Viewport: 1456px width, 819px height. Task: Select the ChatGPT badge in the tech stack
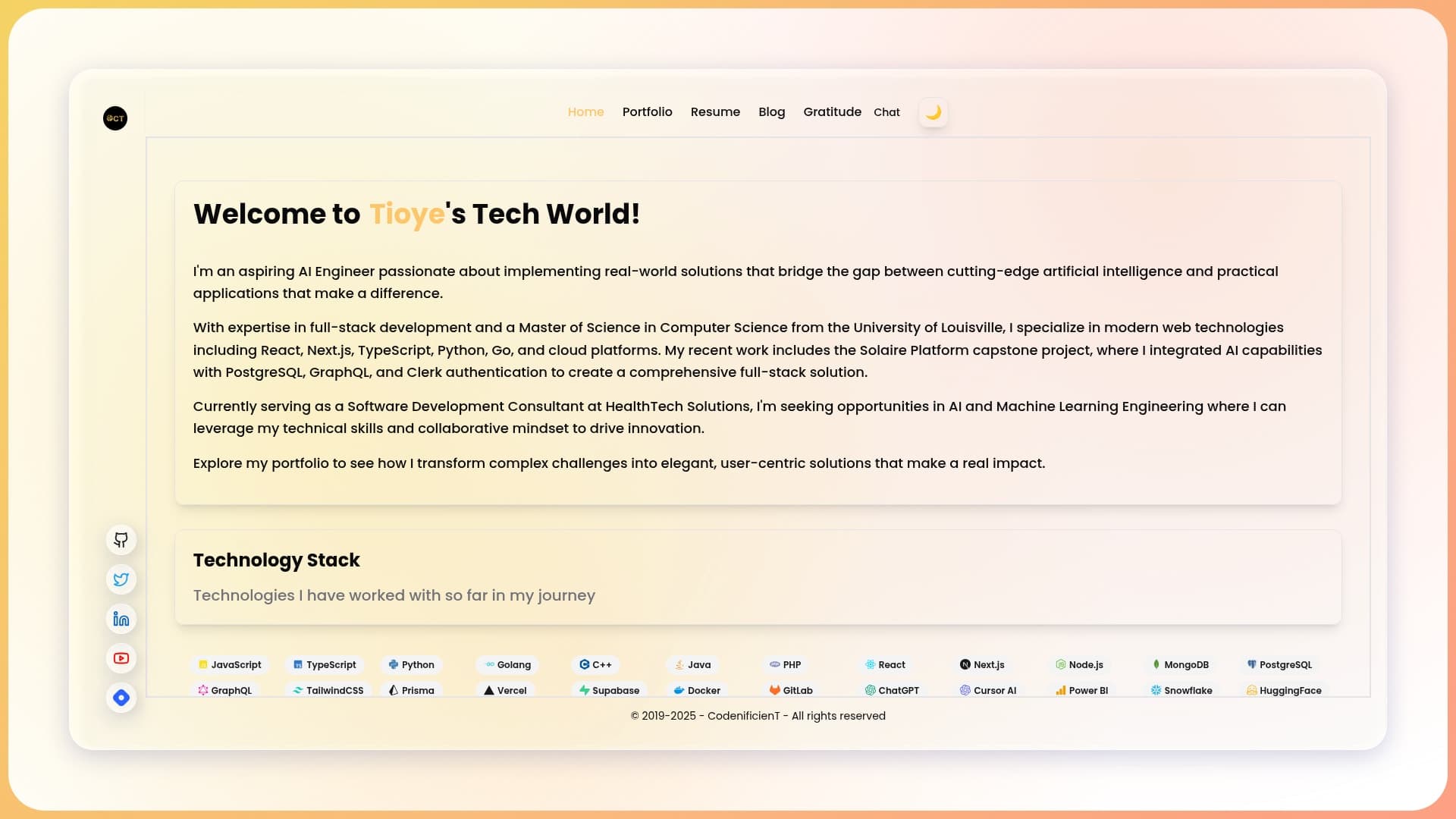coord(893,690)
